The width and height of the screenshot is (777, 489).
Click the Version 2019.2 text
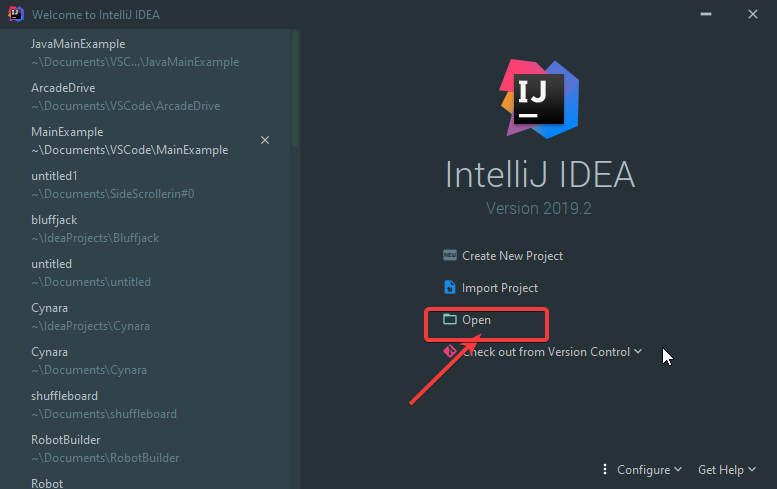pyautogui.click(x=539, y=209)
